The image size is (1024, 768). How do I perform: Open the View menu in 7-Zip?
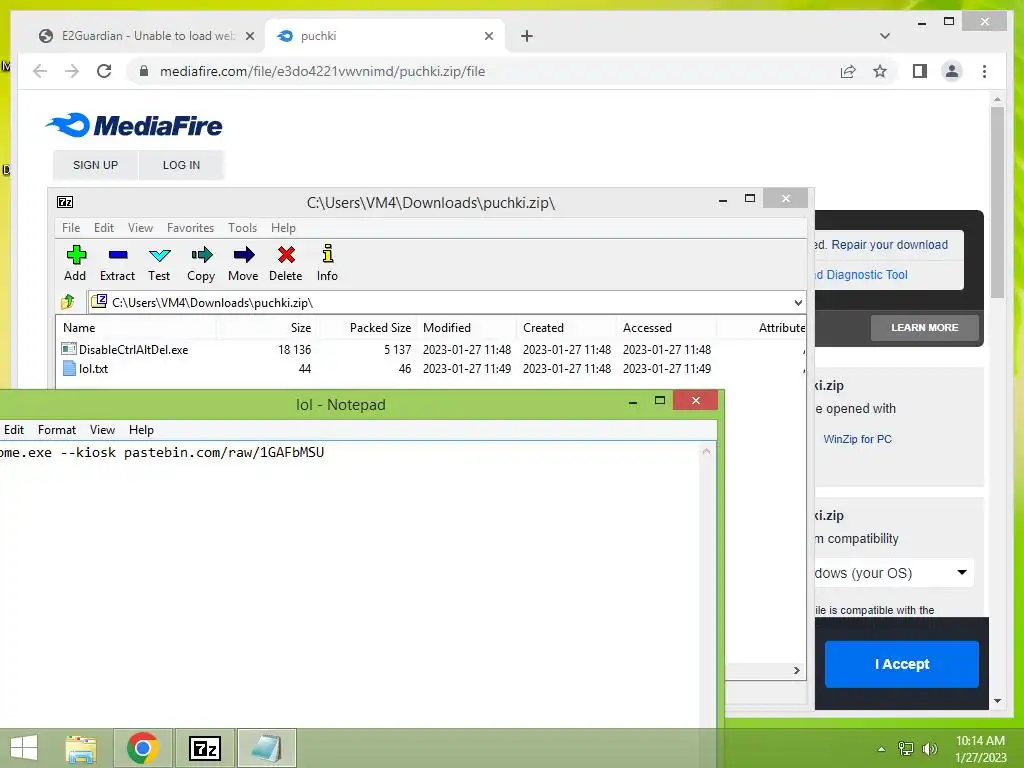(140, 227)
